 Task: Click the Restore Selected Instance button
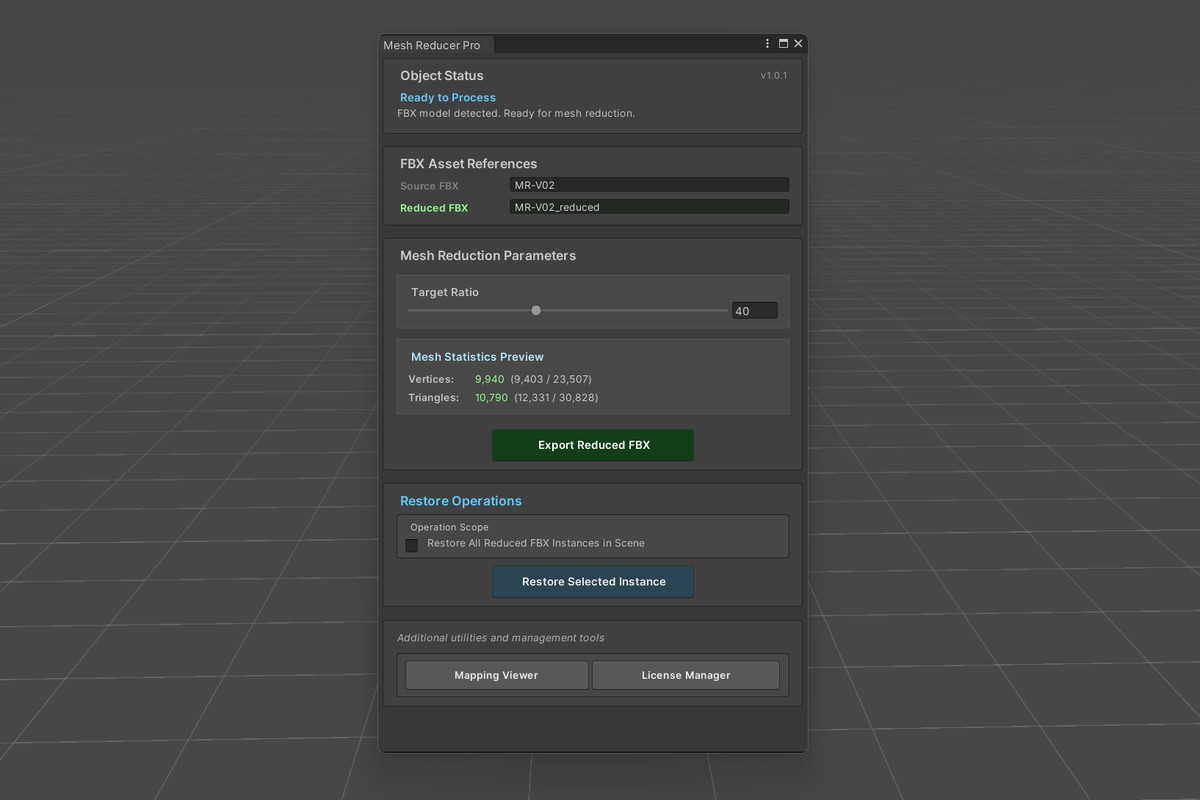pos(593,582)
